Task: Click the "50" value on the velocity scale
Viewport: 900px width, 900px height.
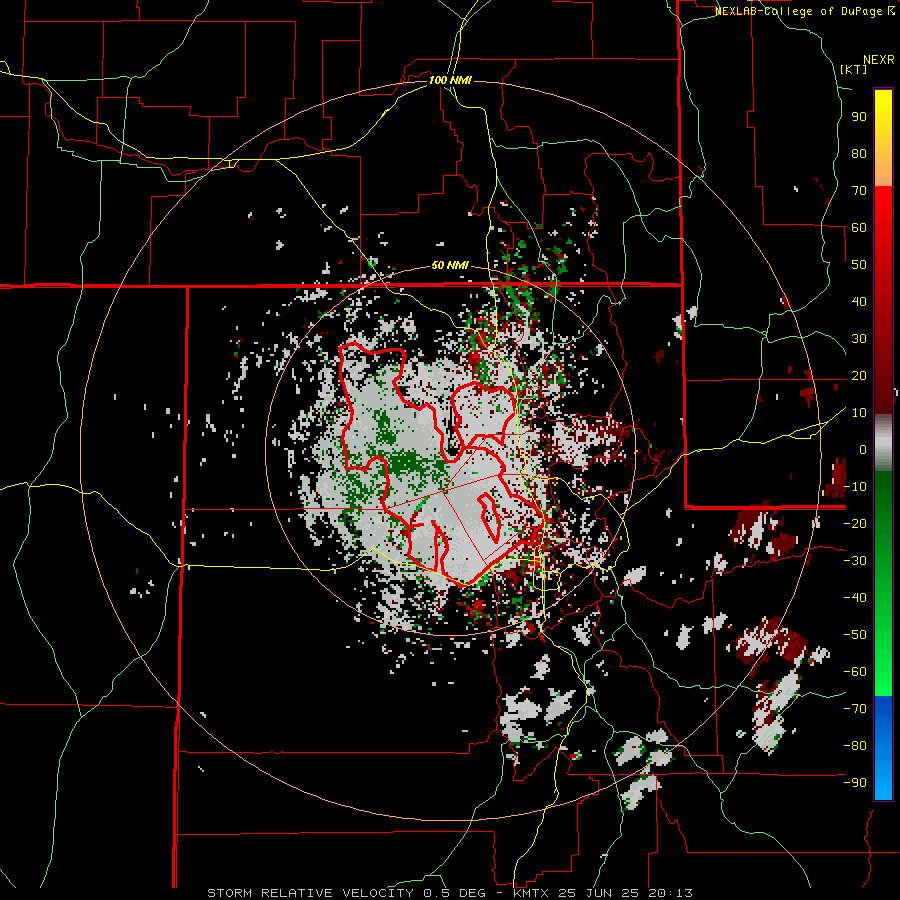Action: pos(859,265)
